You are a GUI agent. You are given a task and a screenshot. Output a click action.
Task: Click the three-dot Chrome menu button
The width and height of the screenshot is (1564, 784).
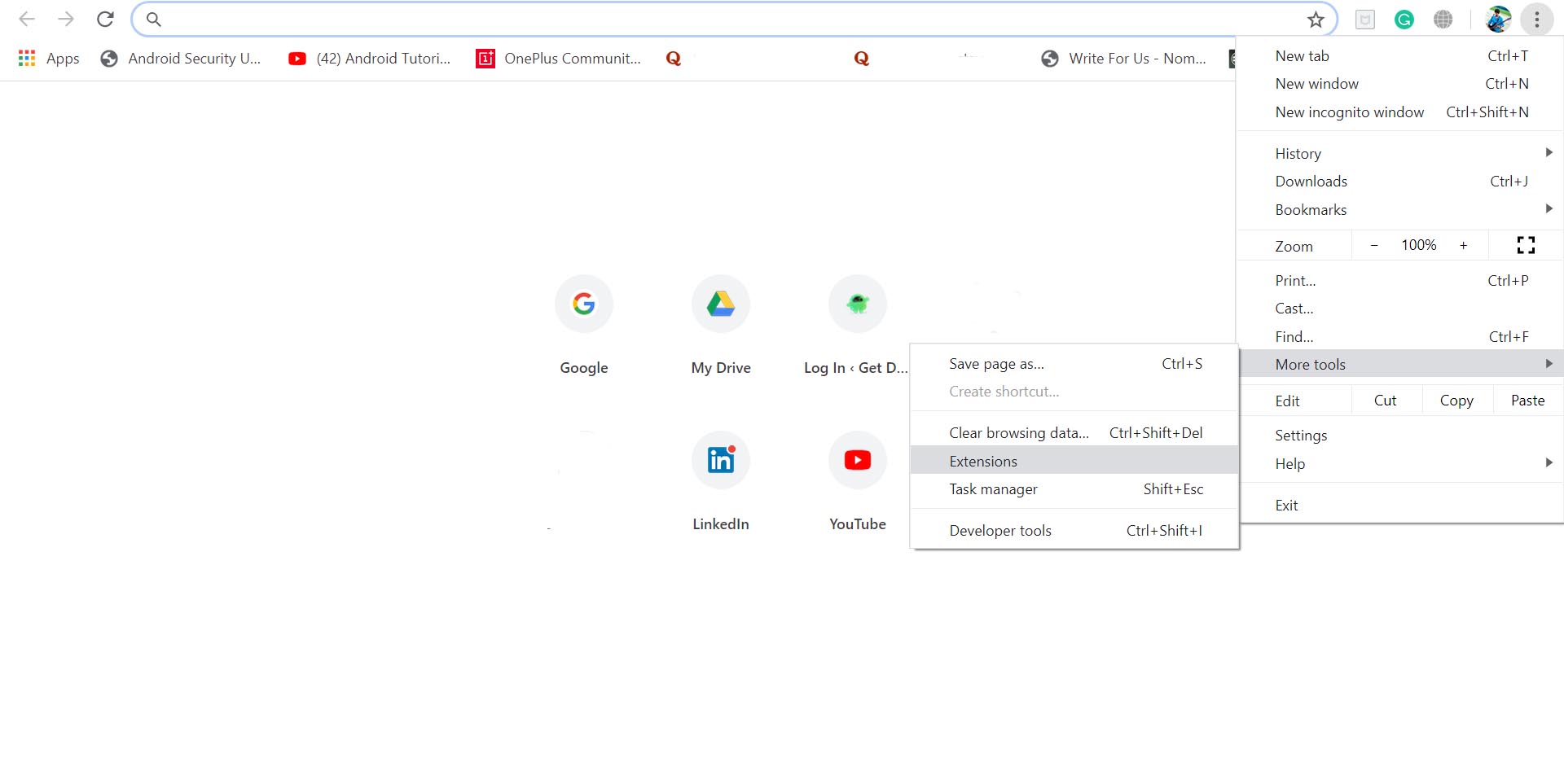pyautogui.click(x=1537, y=19)
